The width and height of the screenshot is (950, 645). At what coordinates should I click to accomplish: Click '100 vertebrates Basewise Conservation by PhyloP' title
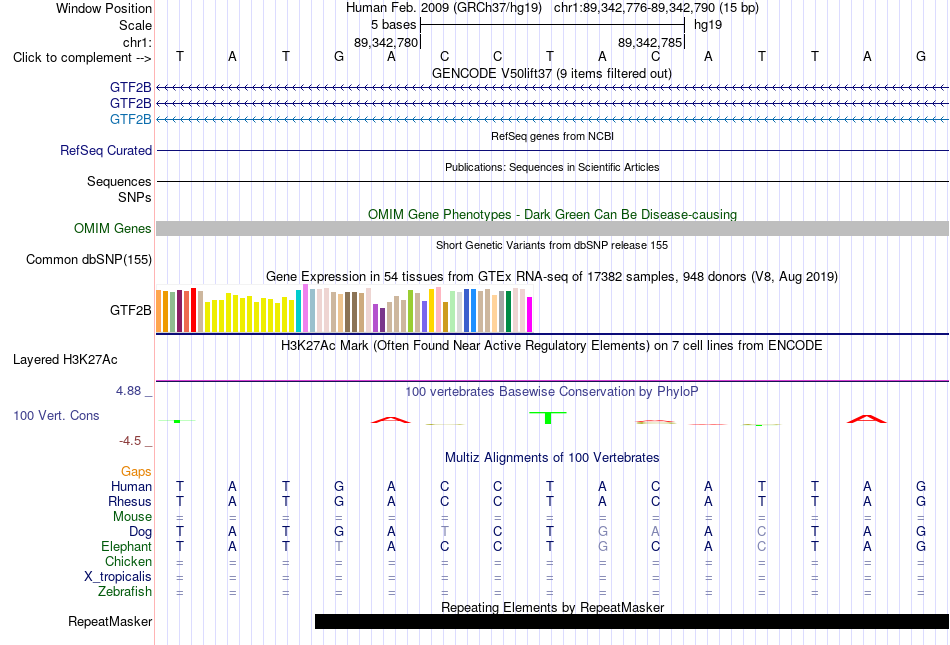click(552, 392)
